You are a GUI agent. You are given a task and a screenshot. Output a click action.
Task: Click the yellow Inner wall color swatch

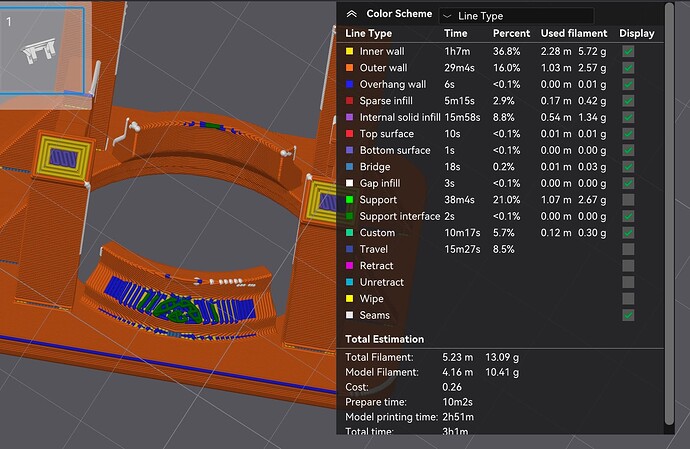tap(349, 52)
